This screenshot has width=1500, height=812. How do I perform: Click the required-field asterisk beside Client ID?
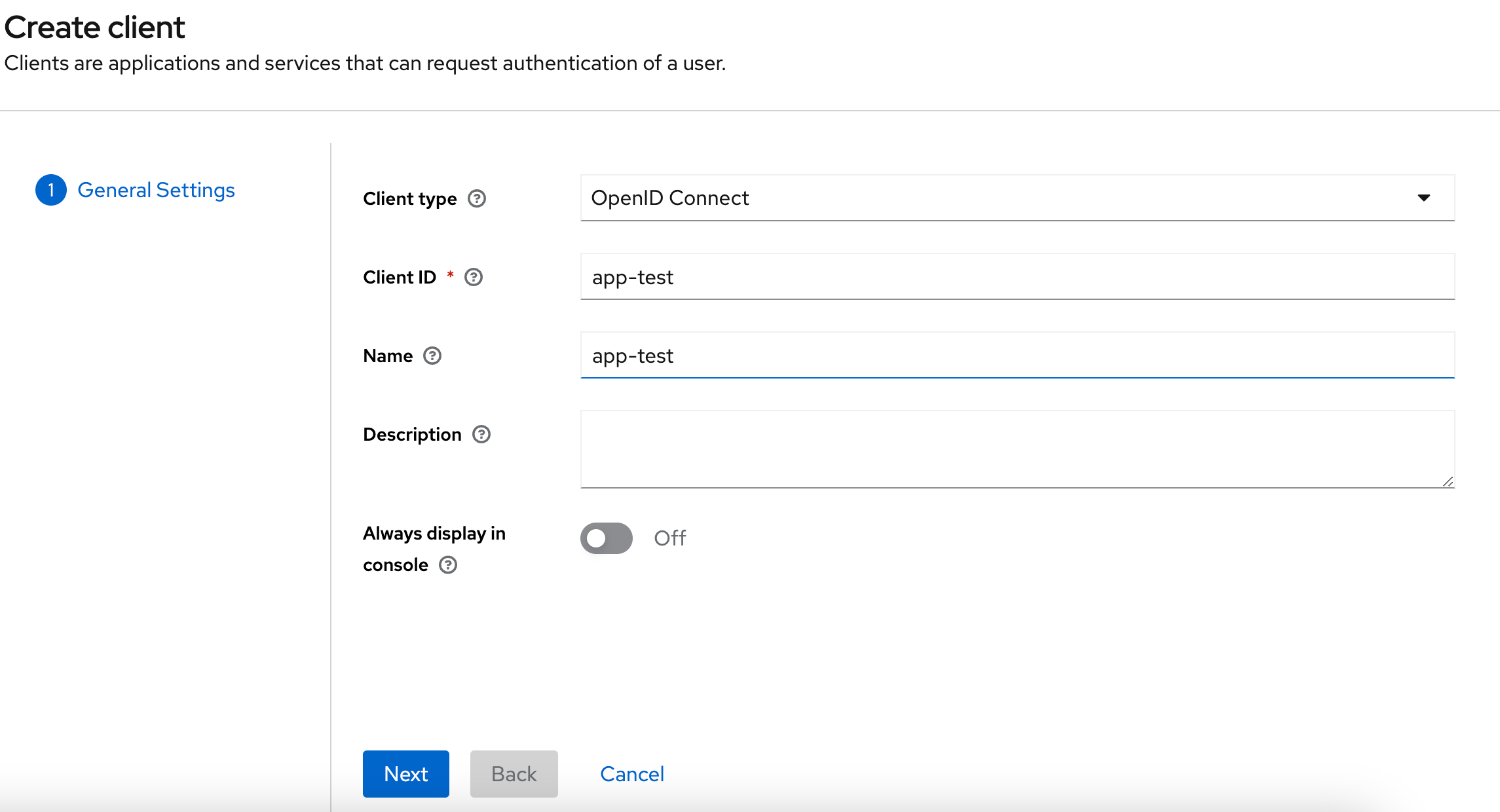point(450,276)
